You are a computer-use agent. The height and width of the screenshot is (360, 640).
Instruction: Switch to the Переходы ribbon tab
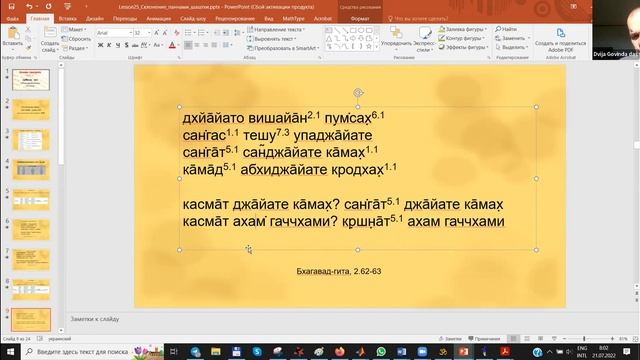(x=125, y=19)
